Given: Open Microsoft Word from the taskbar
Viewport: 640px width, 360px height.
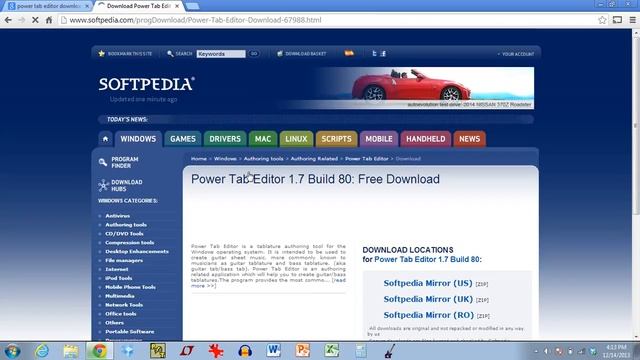Looking at the screenshot, I should coord(273,351).
